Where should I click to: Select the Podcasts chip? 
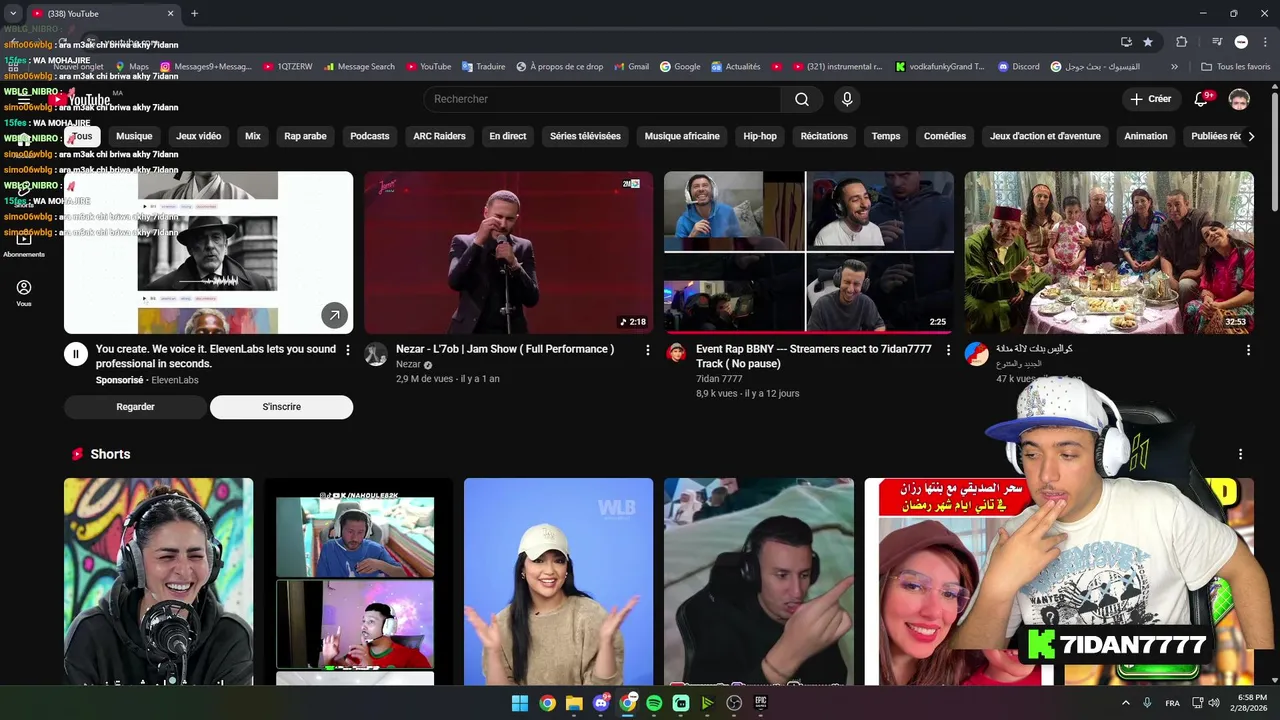pos(370,136)
